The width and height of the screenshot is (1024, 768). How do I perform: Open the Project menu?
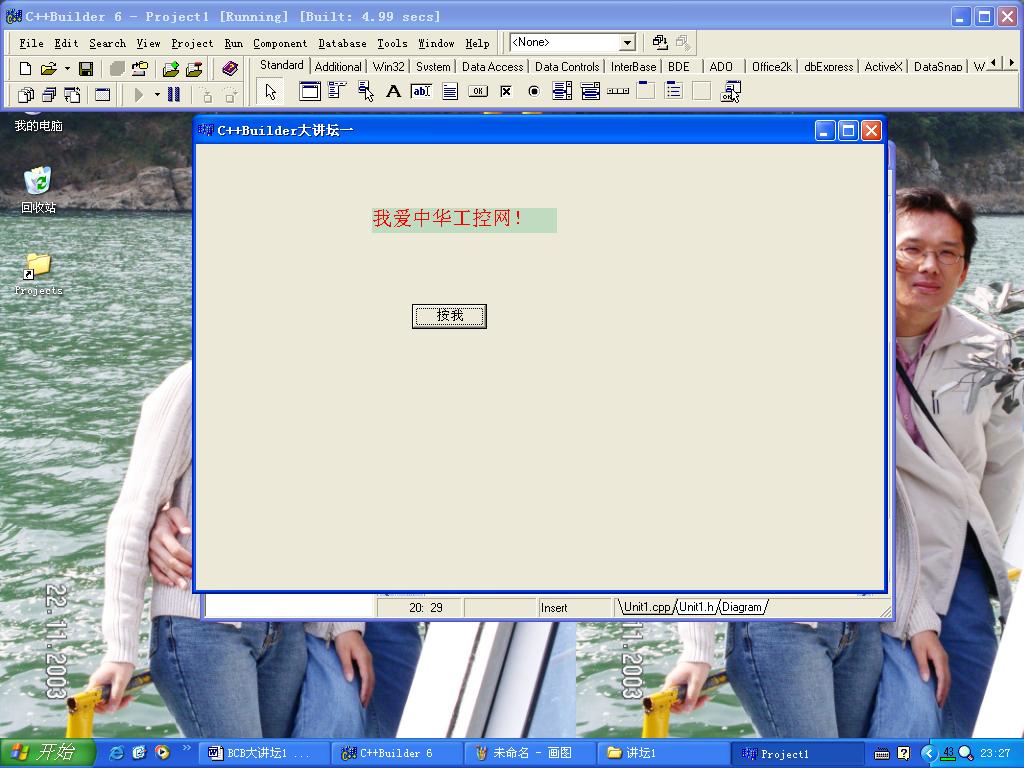[x=192, y=43]
